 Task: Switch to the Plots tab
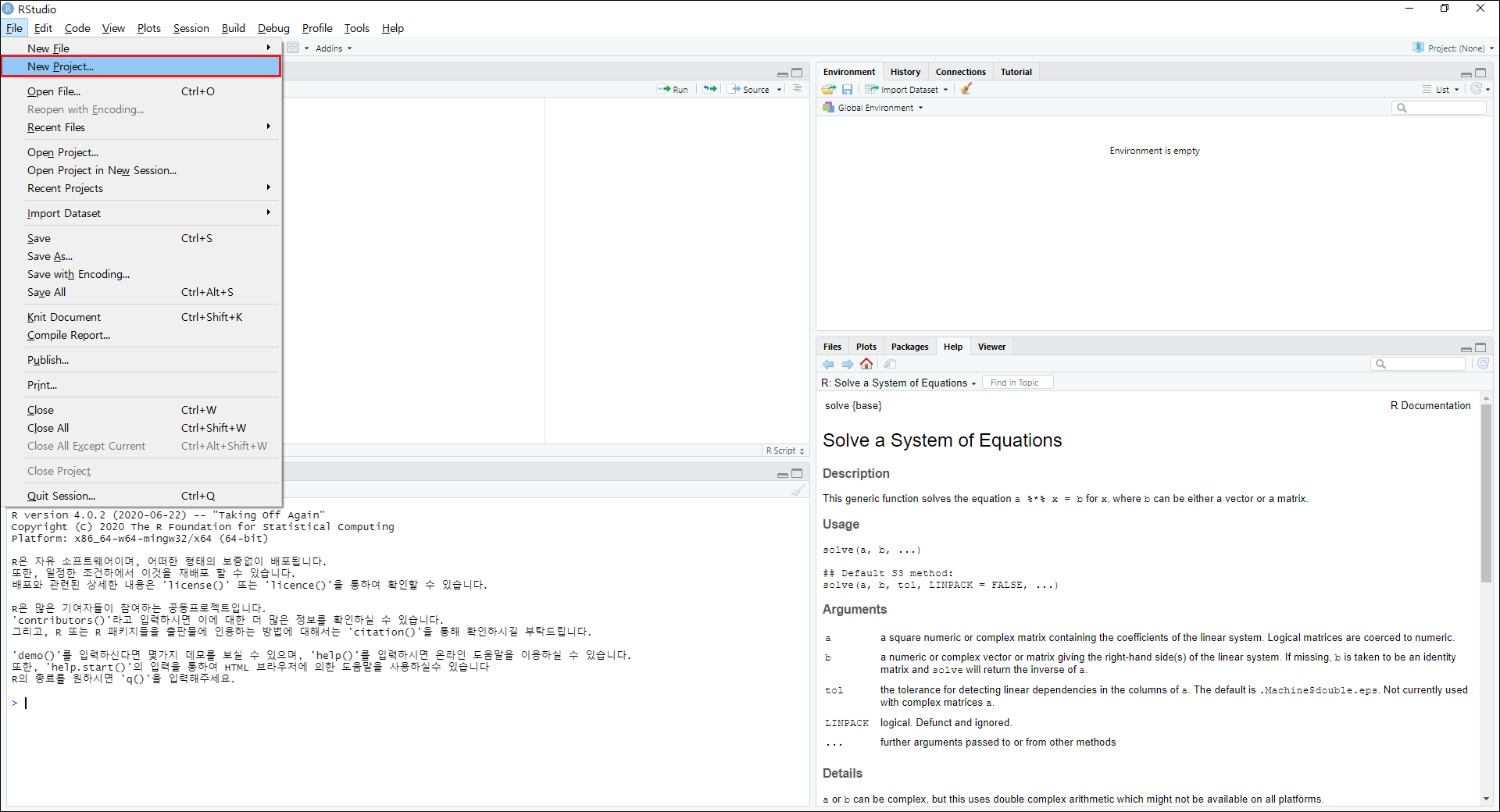(866, 347)
